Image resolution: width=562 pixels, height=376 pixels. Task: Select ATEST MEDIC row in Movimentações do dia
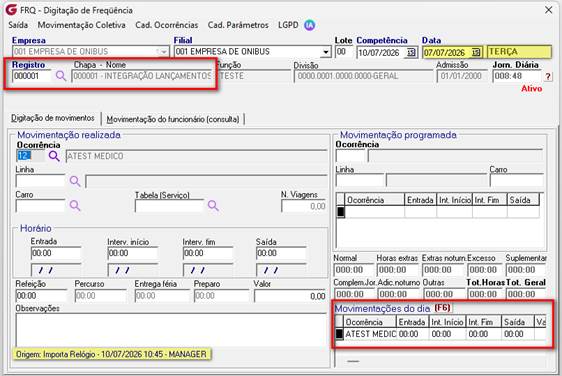[x=440, y=334]
